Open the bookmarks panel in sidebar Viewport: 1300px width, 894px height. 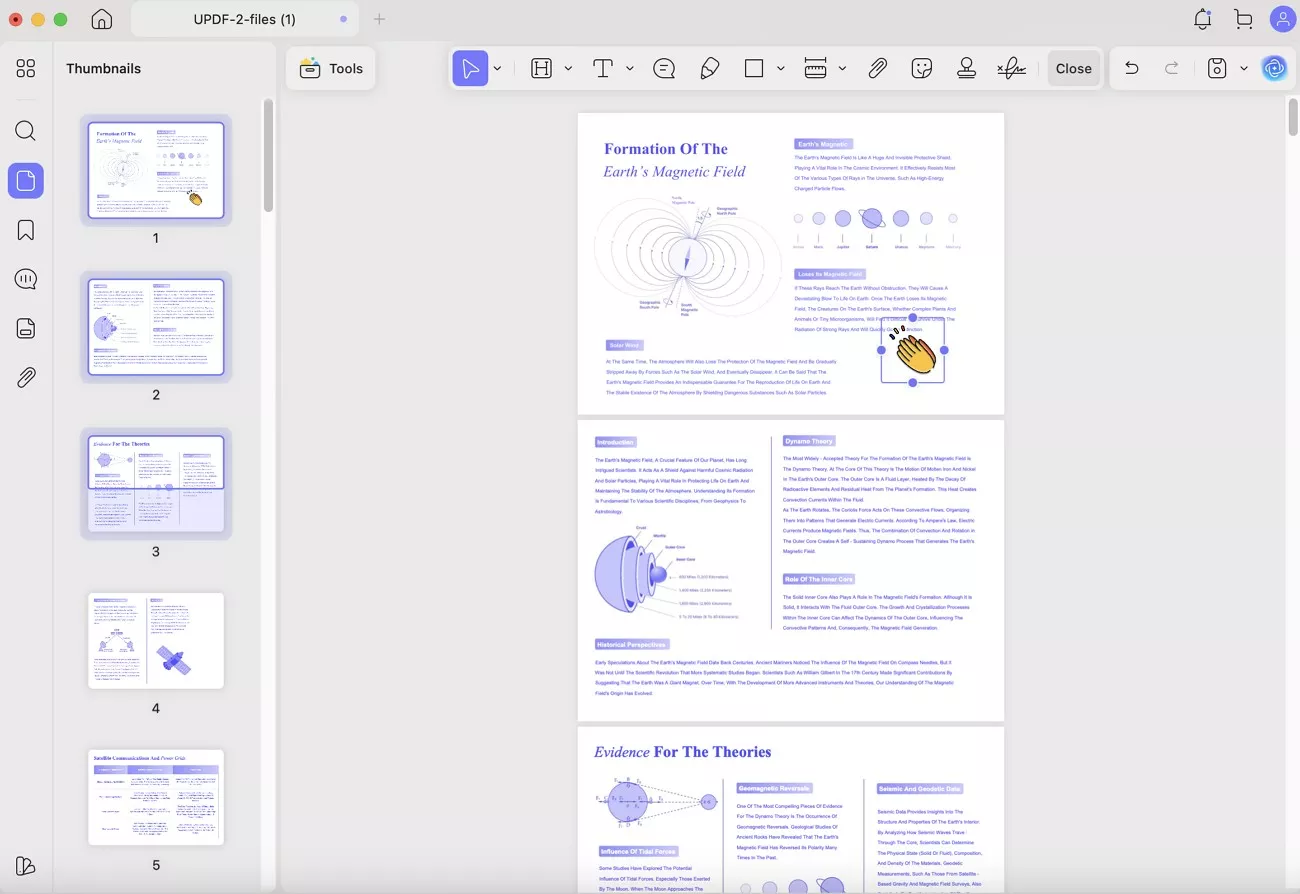click(26, 230)
